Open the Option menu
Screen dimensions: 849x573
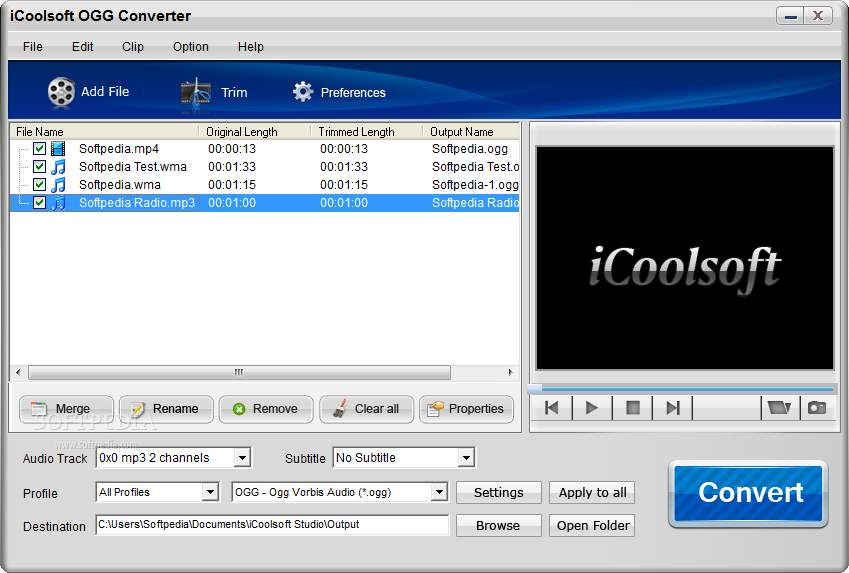click(x=191, y=47)
